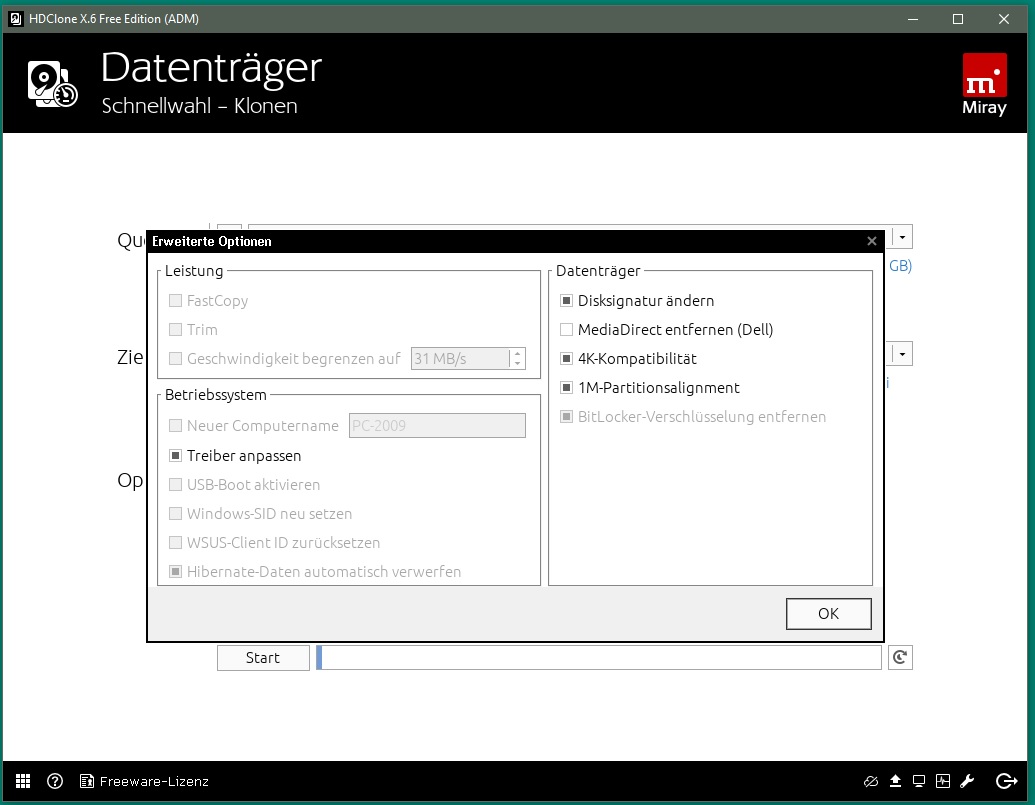1035x805 pixels.
Task: Click the crossed-out cloud icon
Action: [871, 781]
